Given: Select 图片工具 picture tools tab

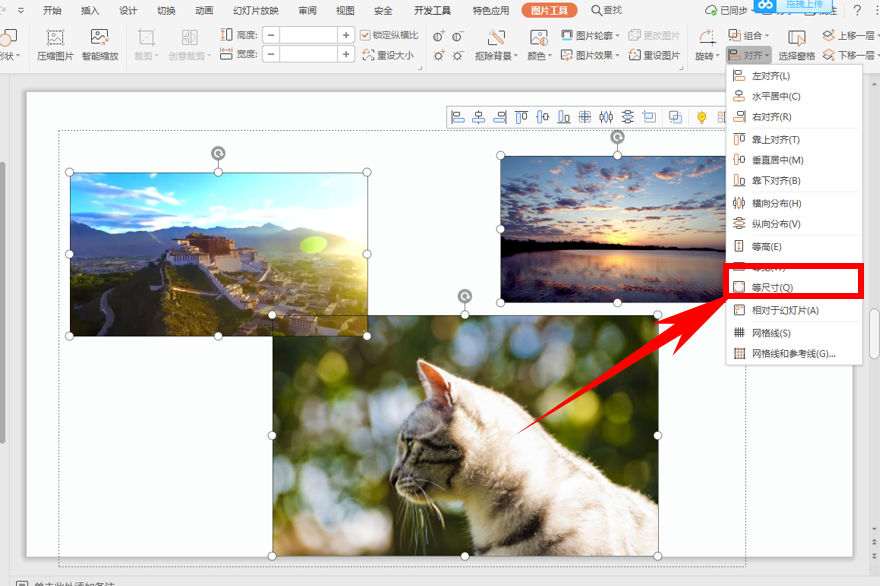Looking at the screenshot, I should (x=549, y=10).
